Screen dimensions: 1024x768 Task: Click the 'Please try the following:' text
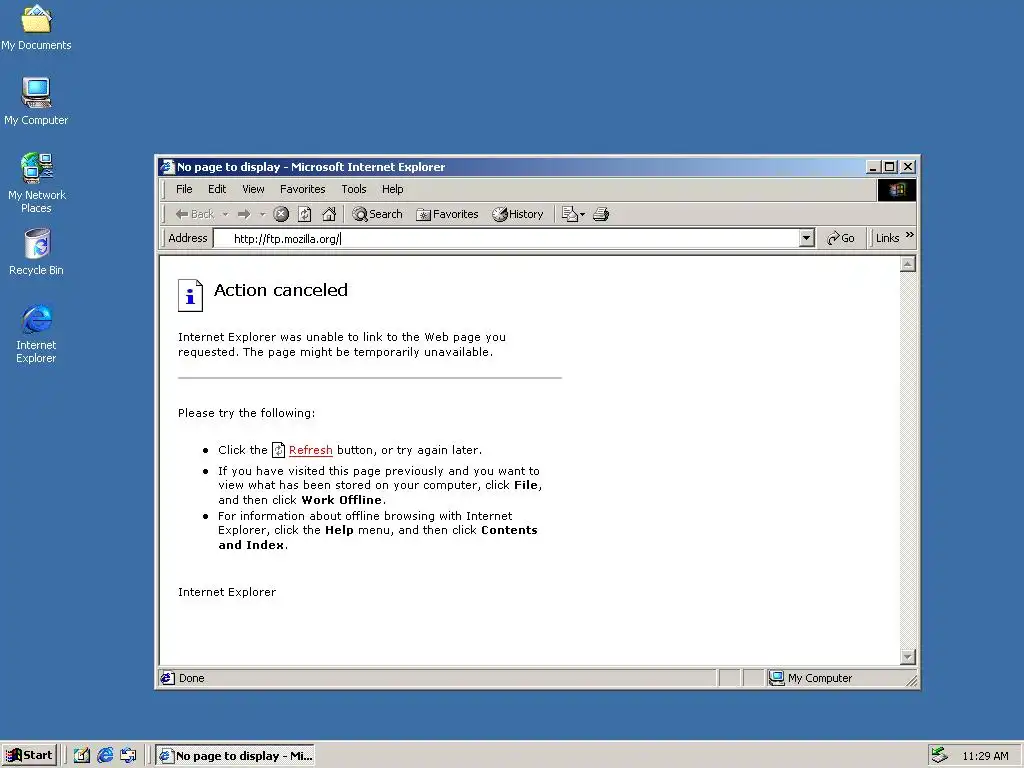click(x=246, y=413)
